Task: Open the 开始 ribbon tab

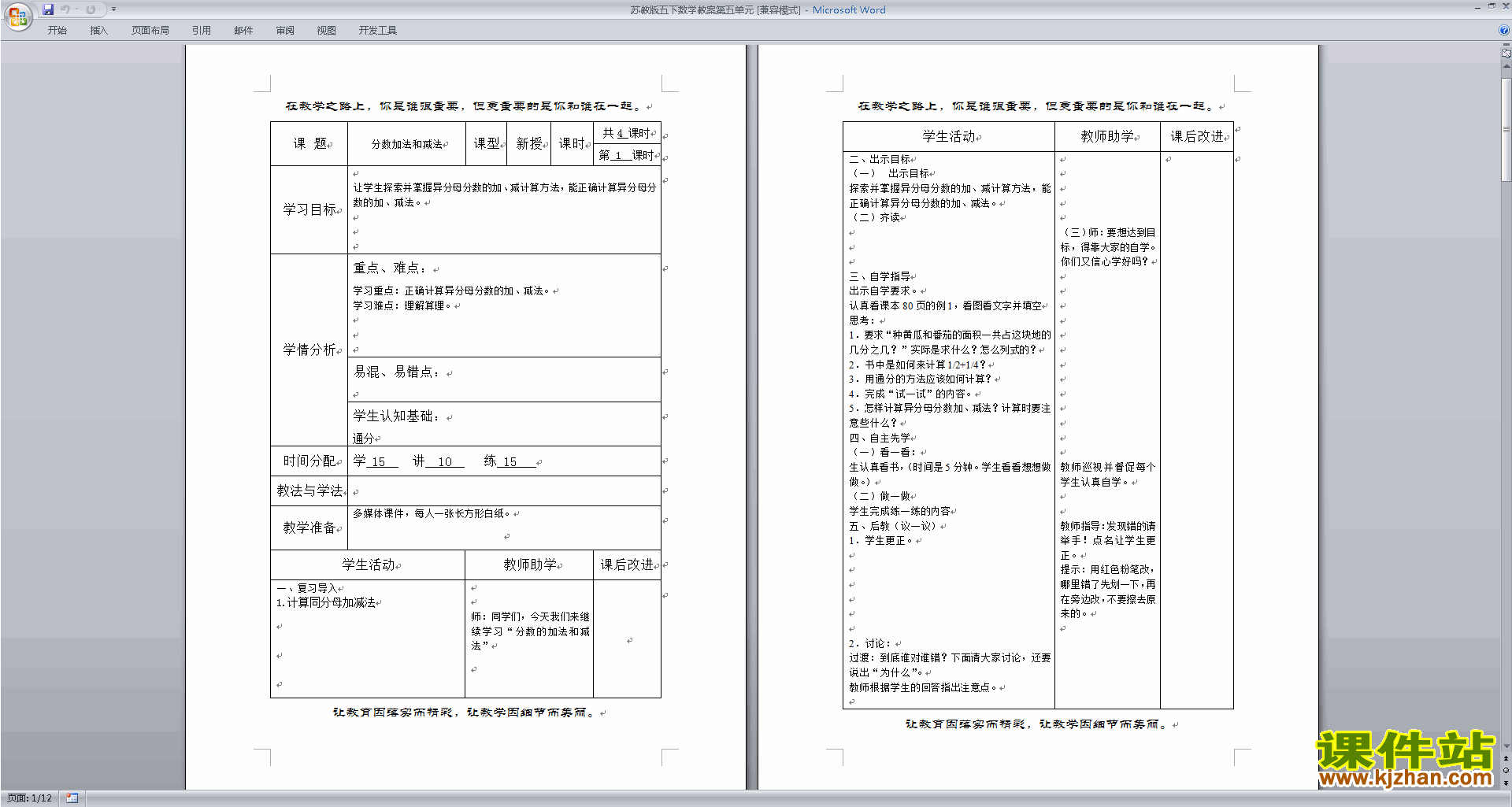Action: [x=57, y=31]
